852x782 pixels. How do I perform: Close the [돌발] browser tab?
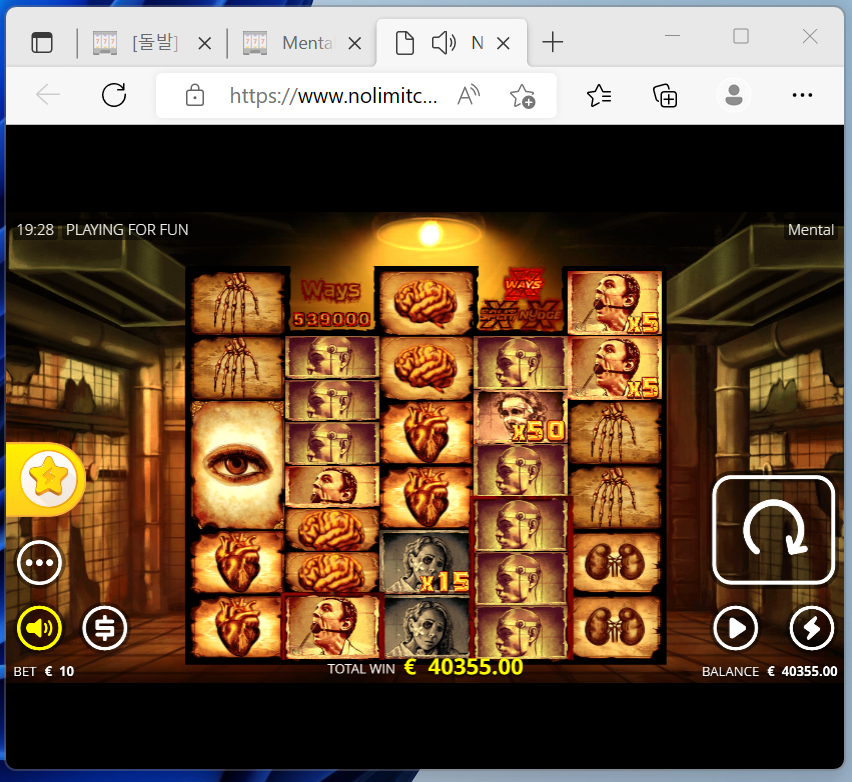pyautogui.click(x=205, y=43)
